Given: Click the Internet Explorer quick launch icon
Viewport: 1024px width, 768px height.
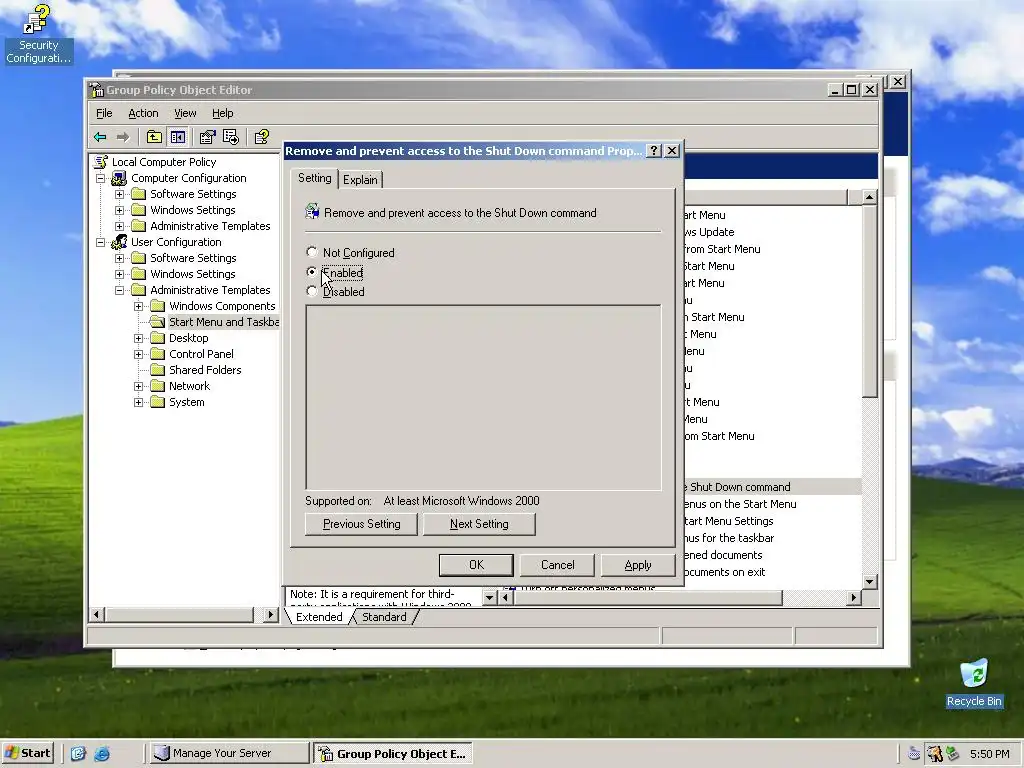Looking at the screenshot, I should tap(102, 754).
